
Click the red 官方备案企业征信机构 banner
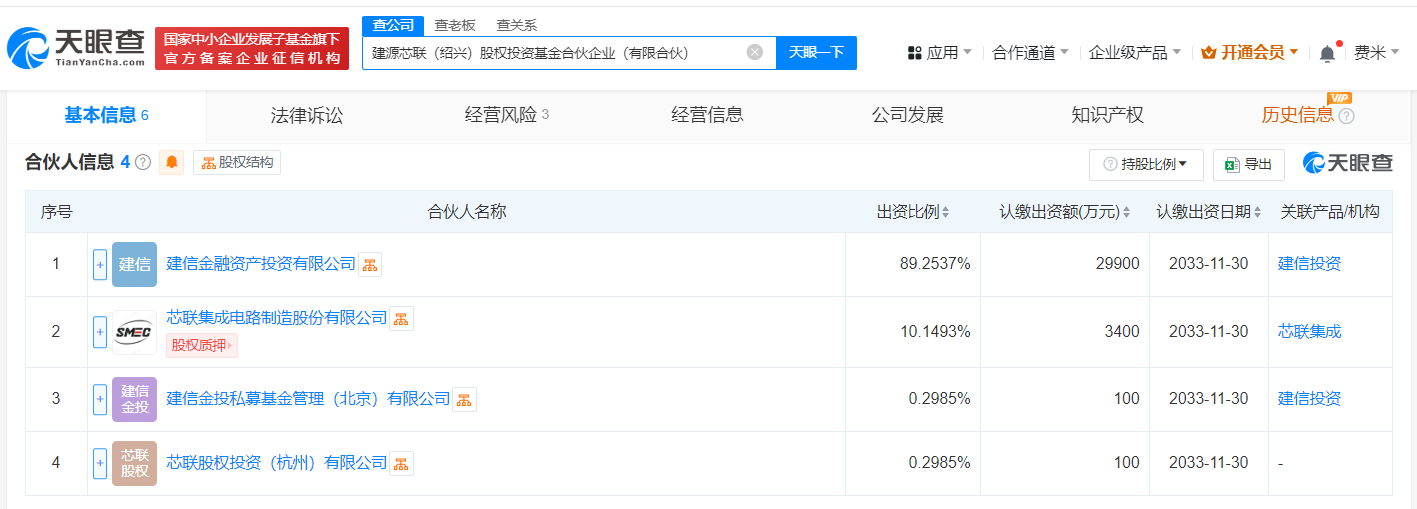252,49
